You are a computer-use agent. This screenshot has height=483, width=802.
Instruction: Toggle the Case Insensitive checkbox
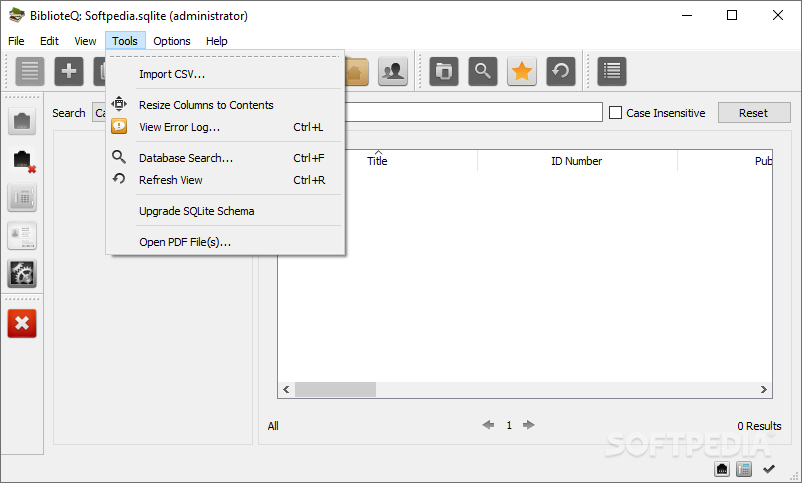[615, 113]
